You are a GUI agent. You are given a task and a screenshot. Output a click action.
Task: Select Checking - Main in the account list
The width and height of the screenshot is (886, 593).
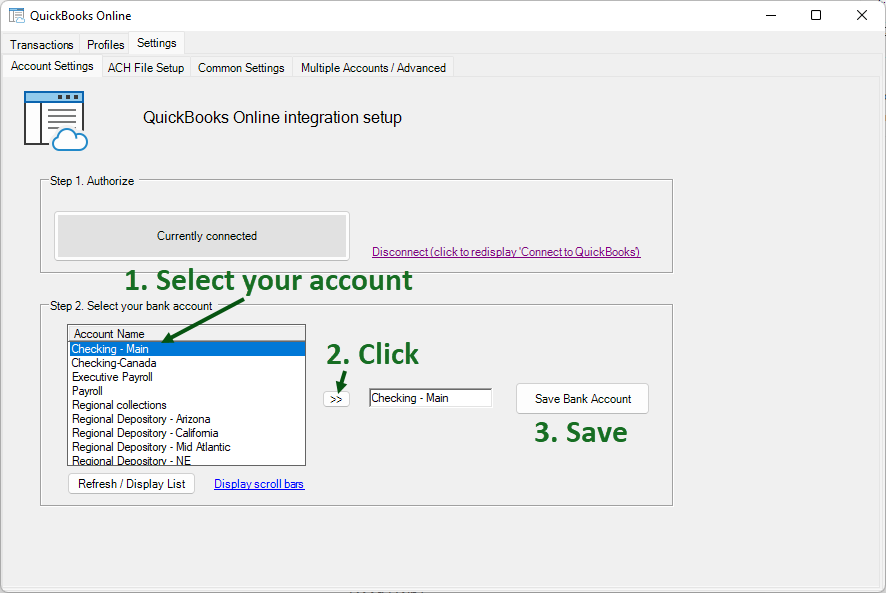187,349
